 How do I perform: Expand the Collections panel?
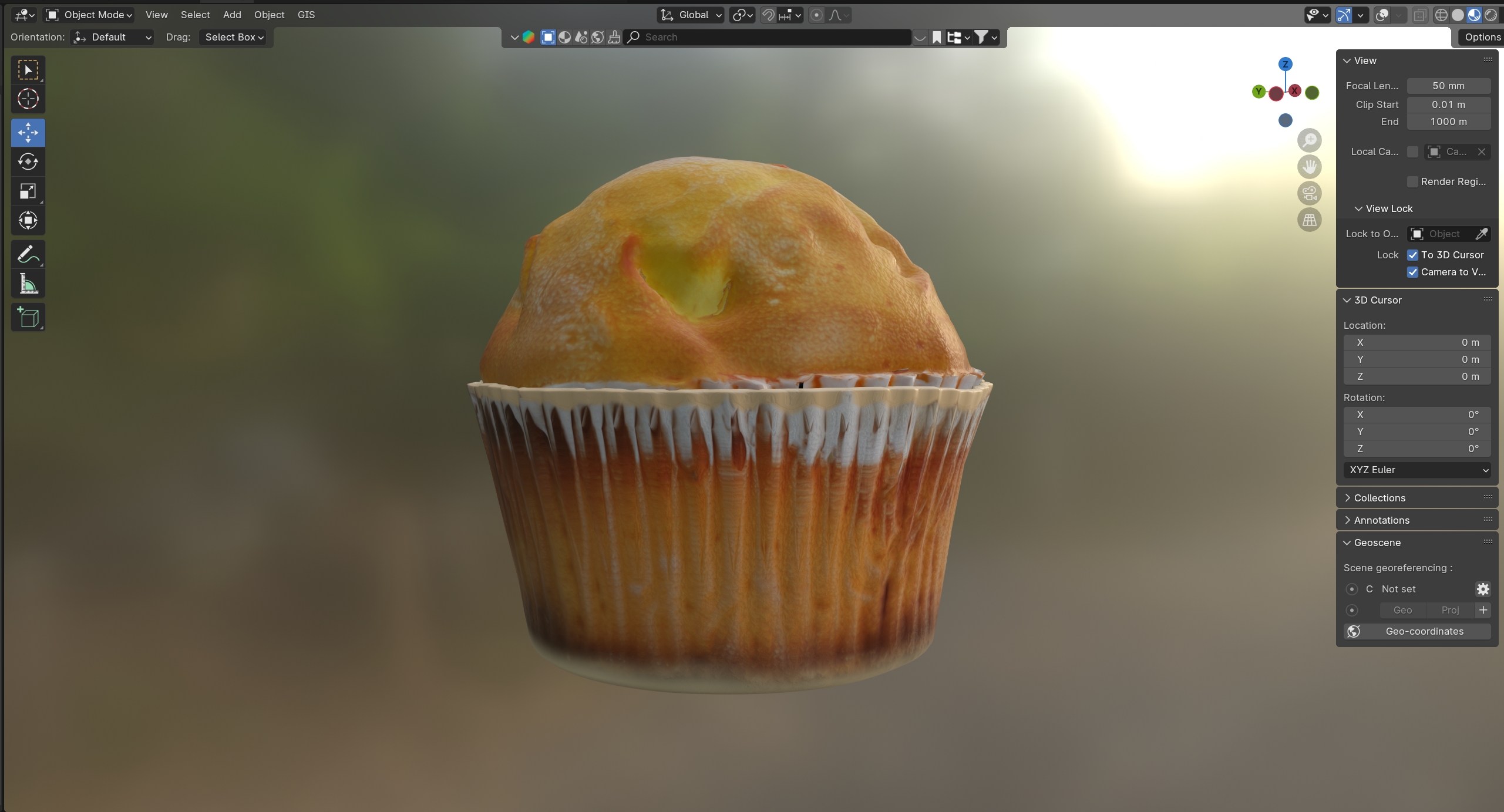pyautogui.click(x=1379, y=498)
